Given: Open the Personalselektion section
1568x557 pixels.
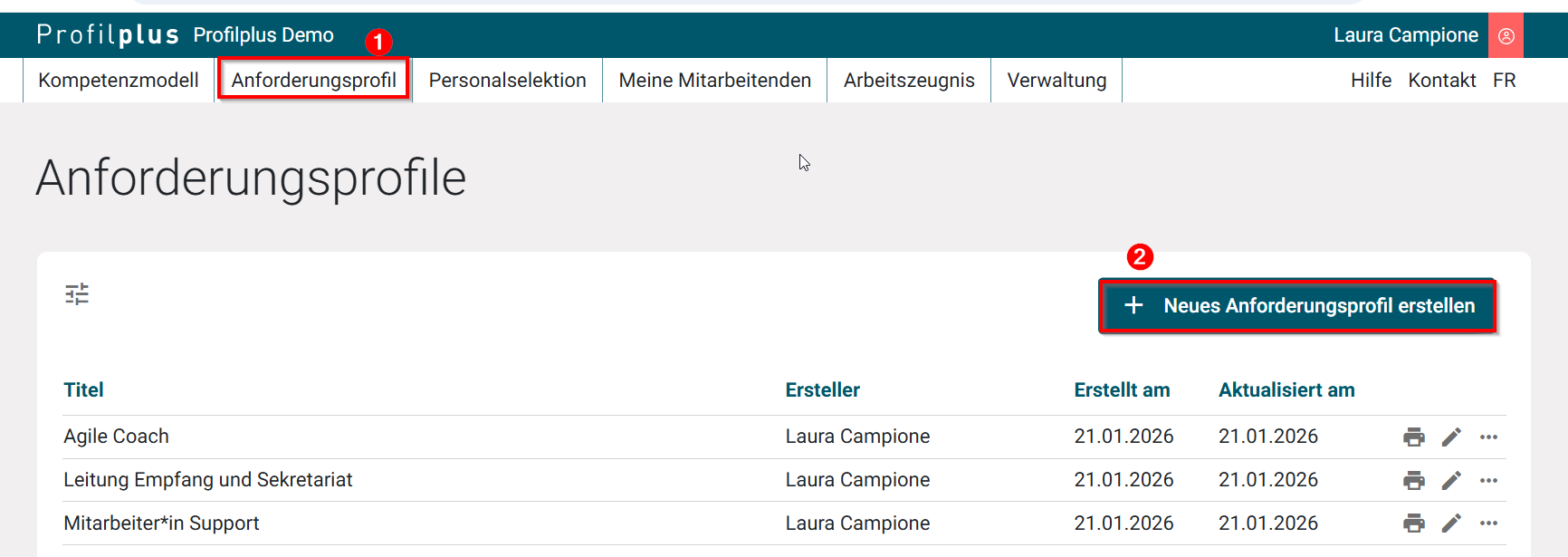Looking at the screenshot, I should click(x=507, y=80).
